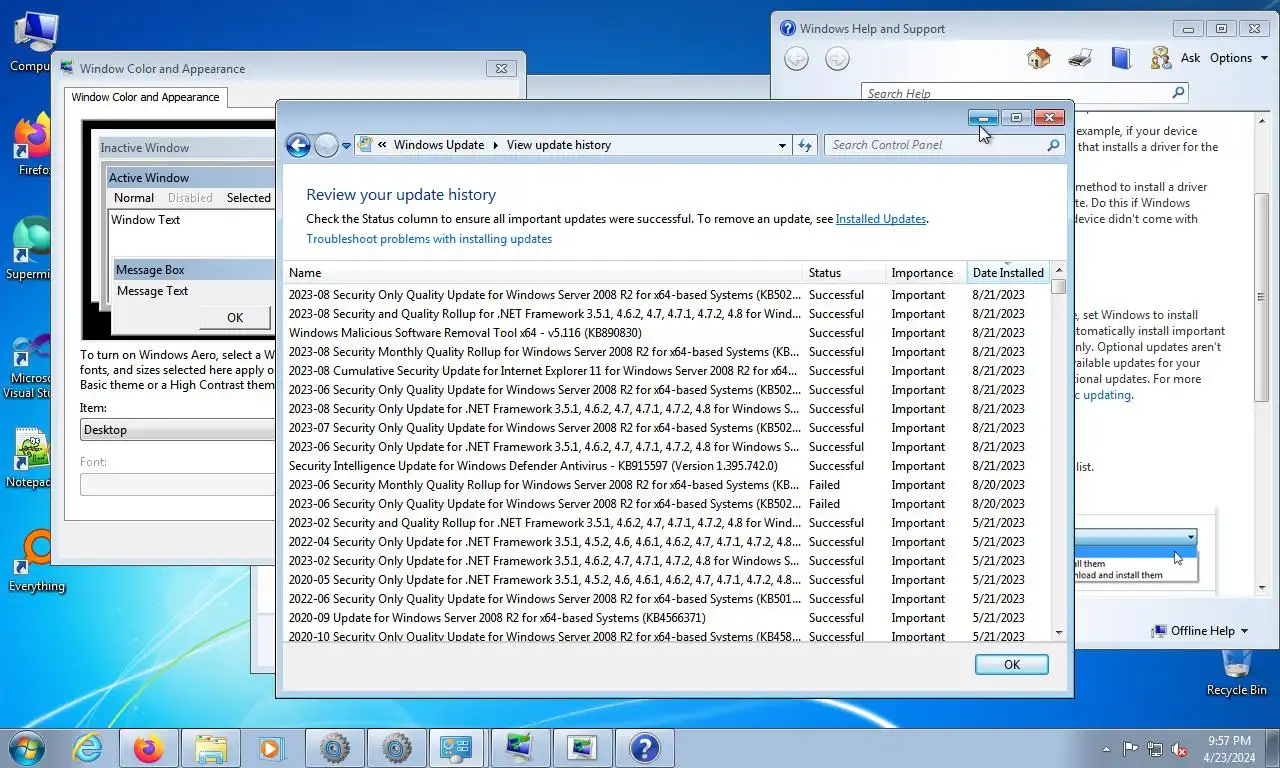This screenshot has height=768, width=1280.
Task: Refresh the Windows Update address bar
Action: (805, 145)
